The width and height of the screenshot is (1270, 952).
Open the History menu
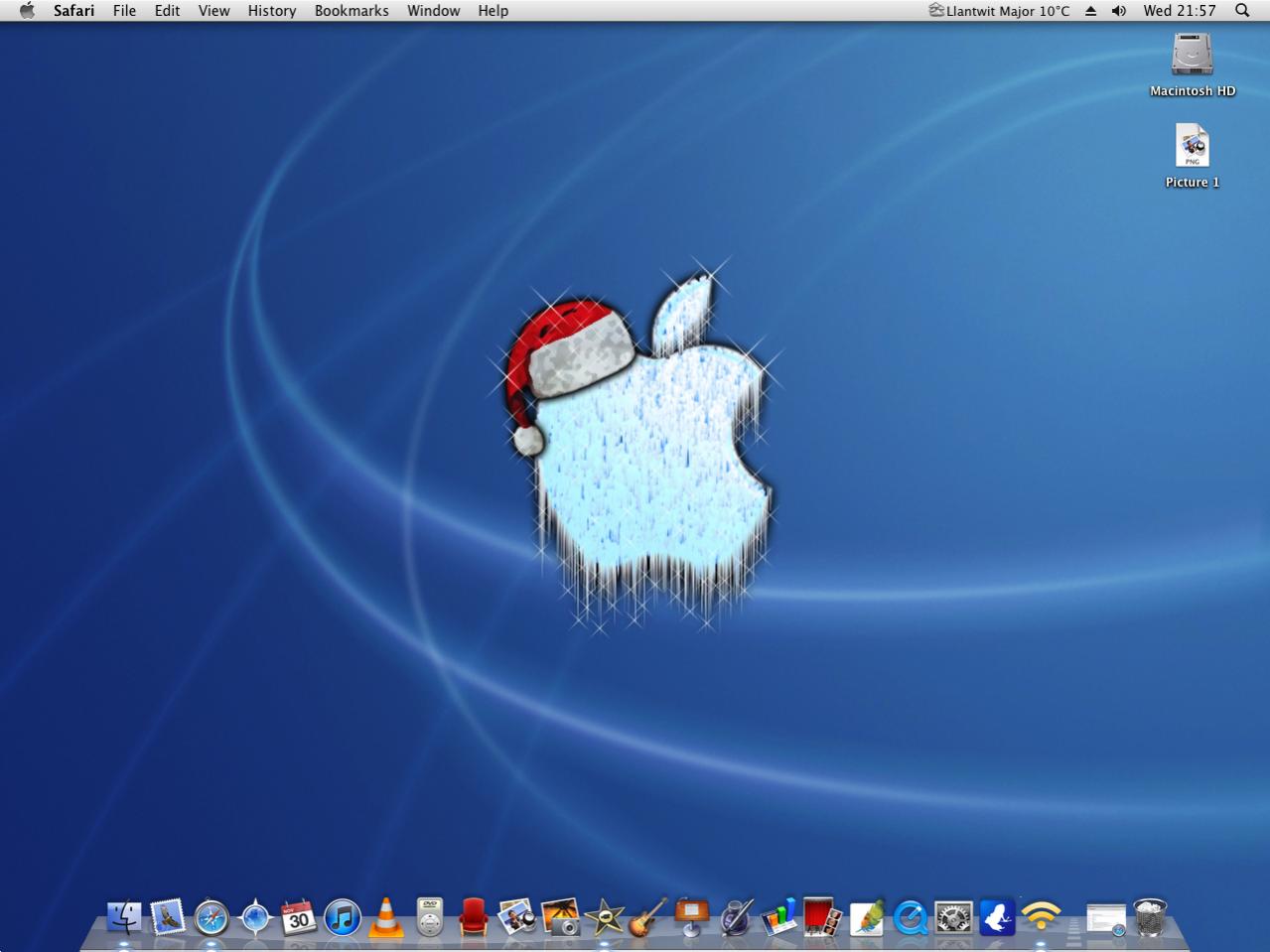(272, 11)
